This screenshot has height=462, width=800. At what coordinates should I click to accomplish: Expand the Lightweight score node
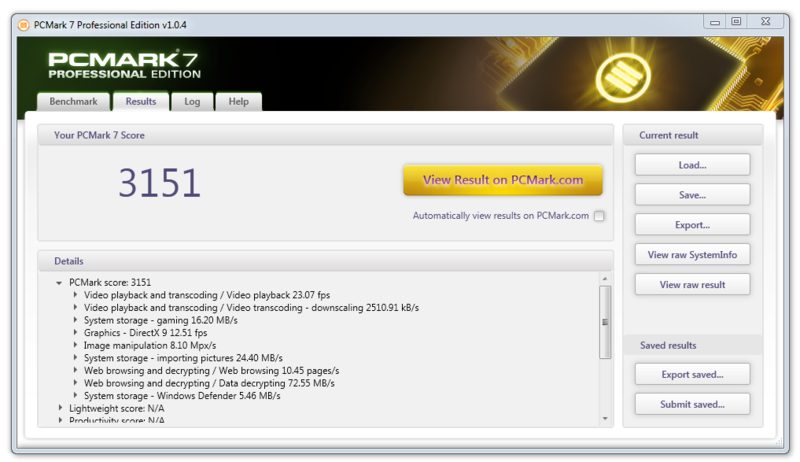click(x=60, y=408)
